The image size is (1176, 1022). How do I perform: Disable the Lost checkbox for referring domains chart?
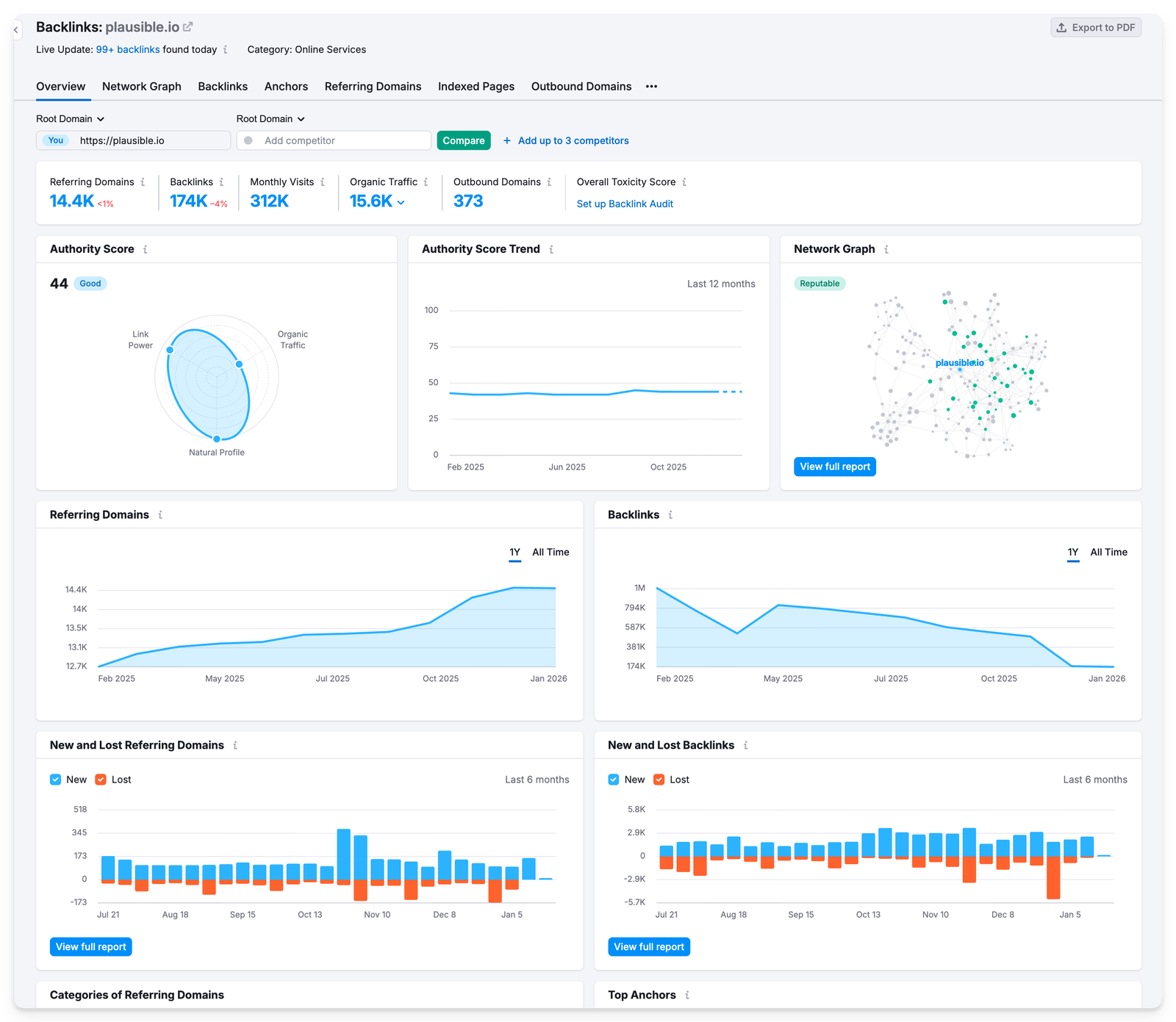[x=100, y=780]
